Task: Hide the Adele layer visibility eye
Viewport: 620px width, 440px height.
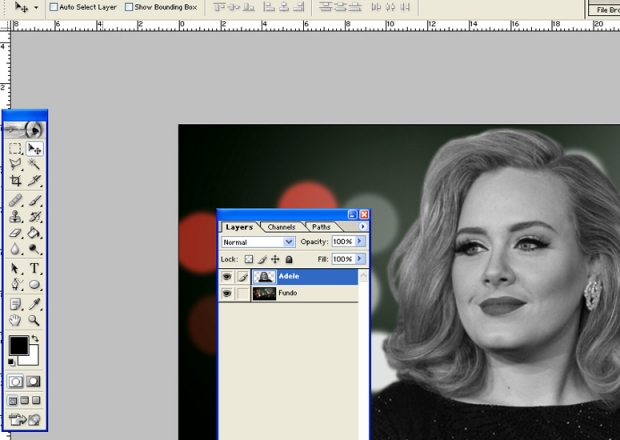Action: 226,276
